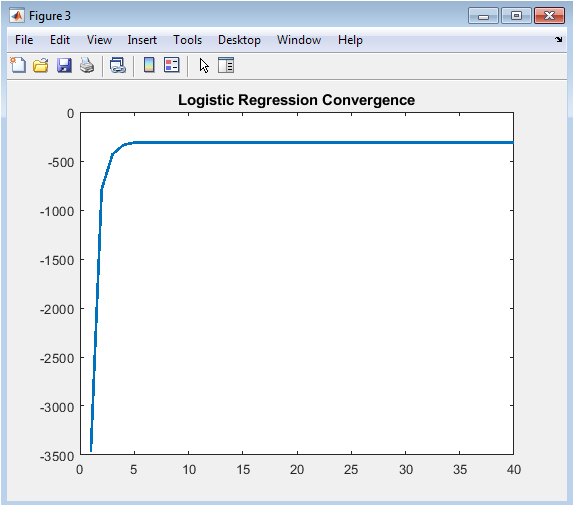Open the Property Editor panel icon

click(226, 66)
